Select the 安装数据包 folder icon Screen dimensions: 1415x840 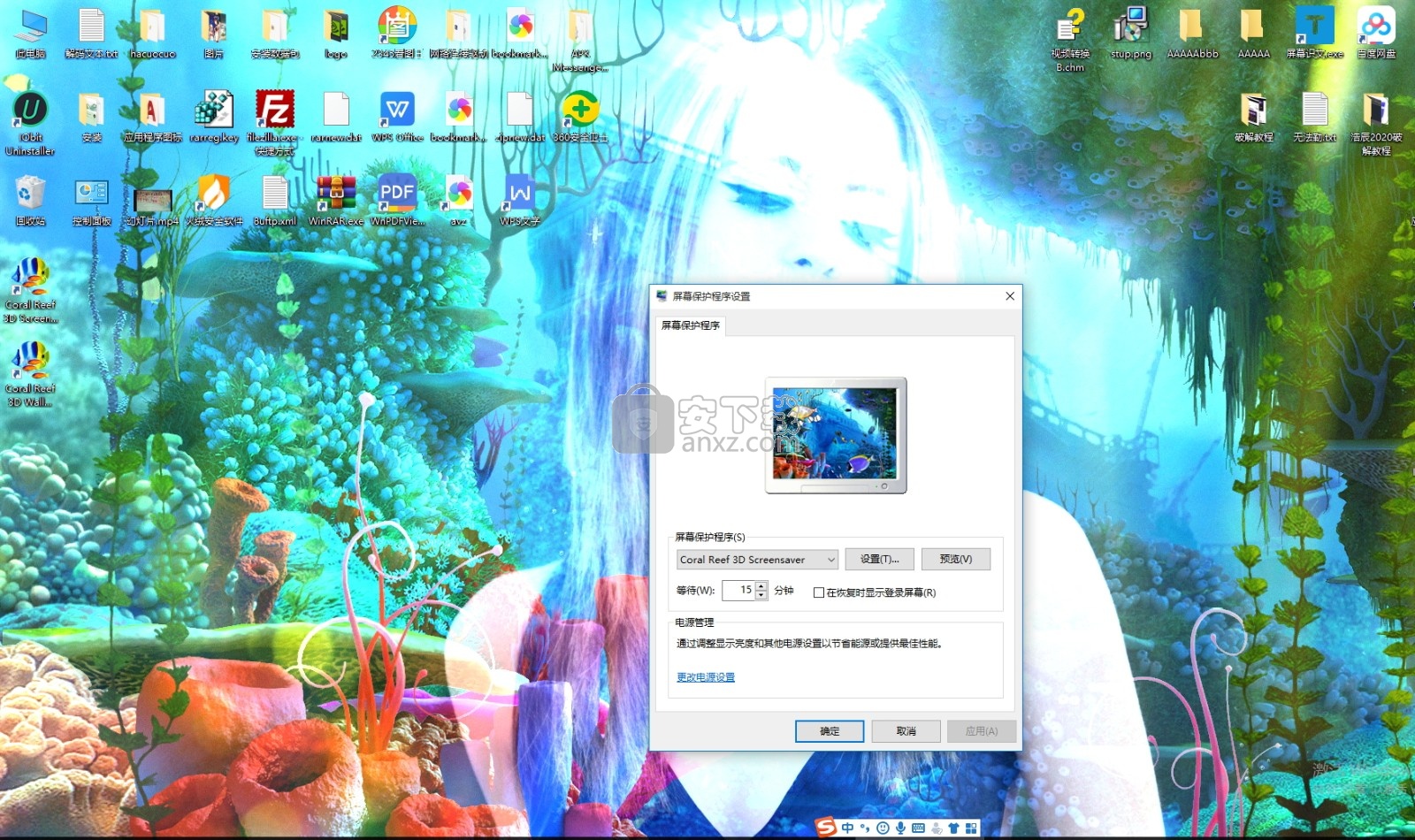[x=275, y=34]
